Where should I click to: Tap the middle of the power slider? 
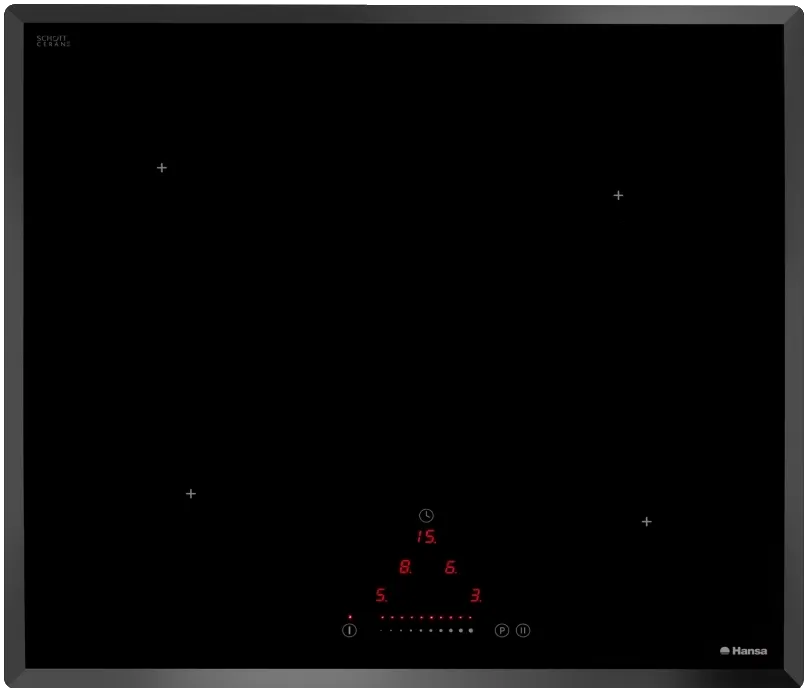pyautogui.click(x=426, y=631)
